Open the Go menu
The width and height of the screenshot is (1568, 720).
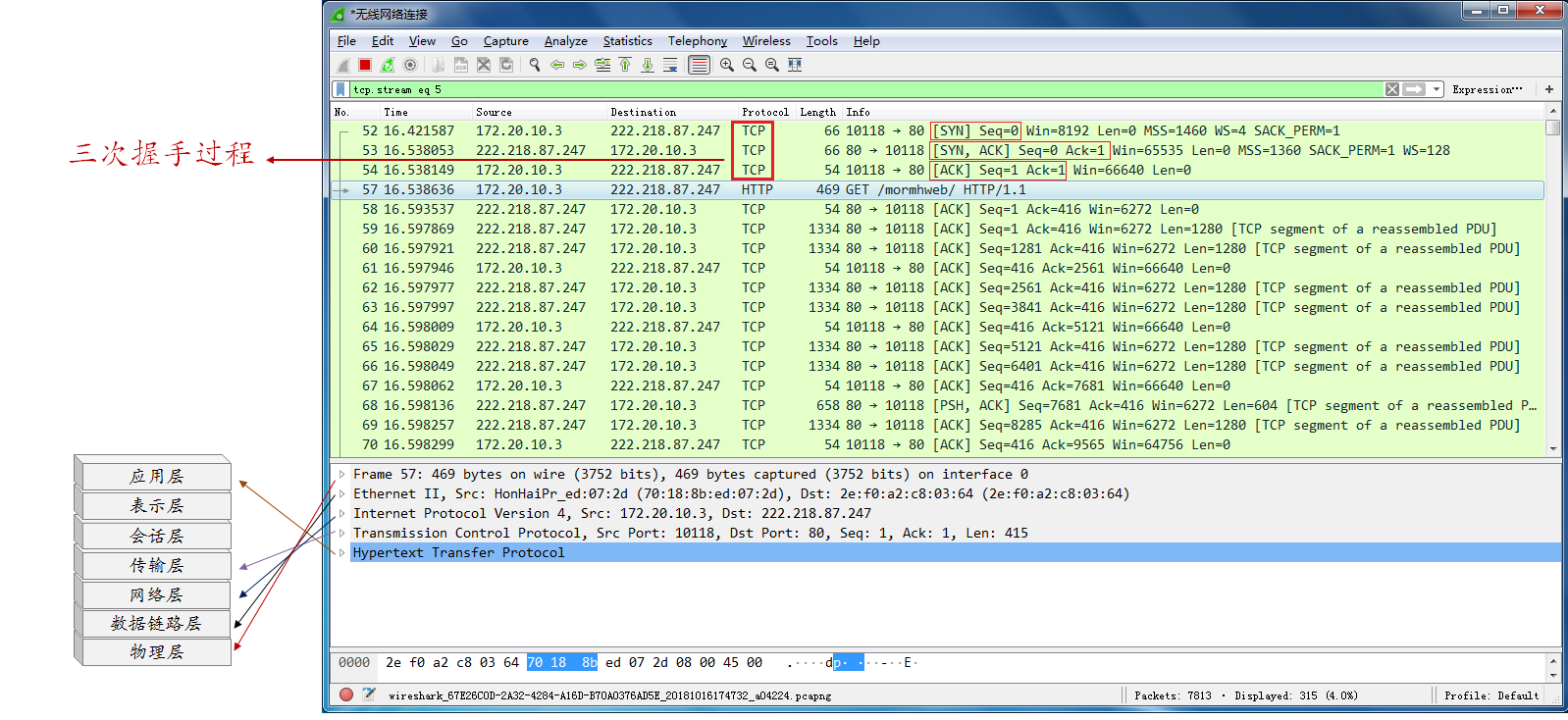[459, 41]
